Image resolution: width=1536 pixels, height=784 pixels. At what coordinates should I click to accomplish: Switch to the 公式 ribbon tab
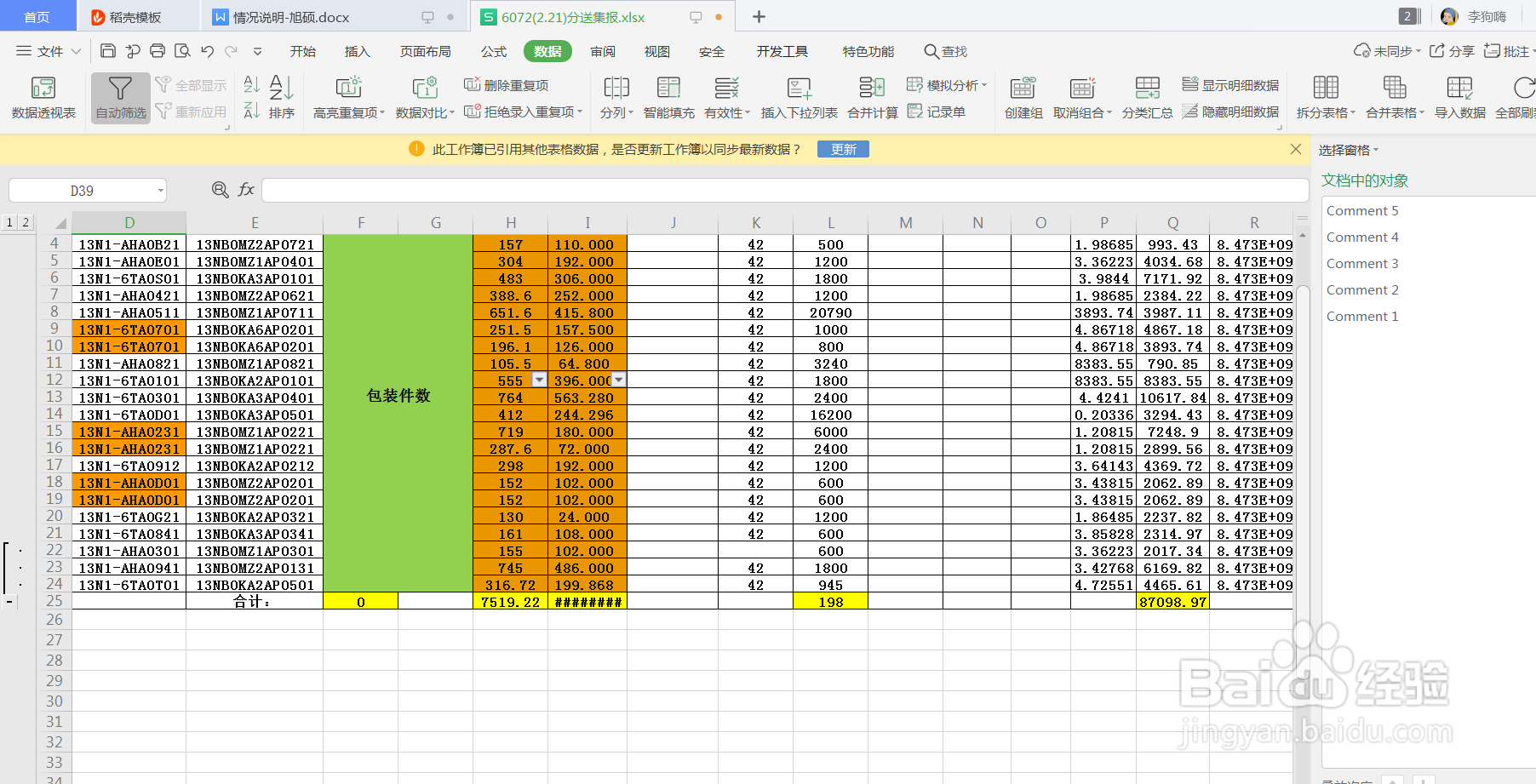pos(493,51)
